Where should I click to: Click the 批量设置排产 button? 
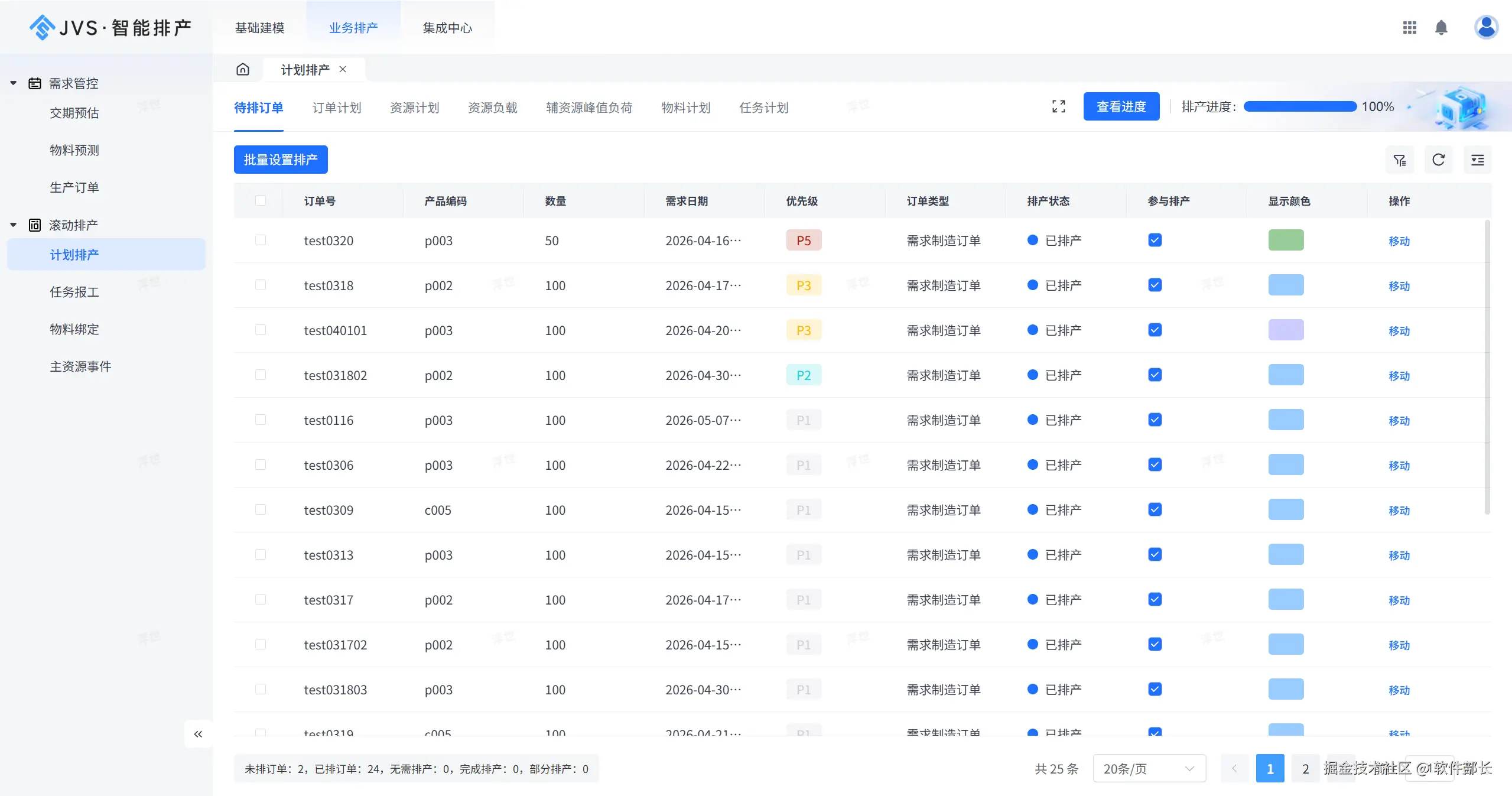(281, 160)
